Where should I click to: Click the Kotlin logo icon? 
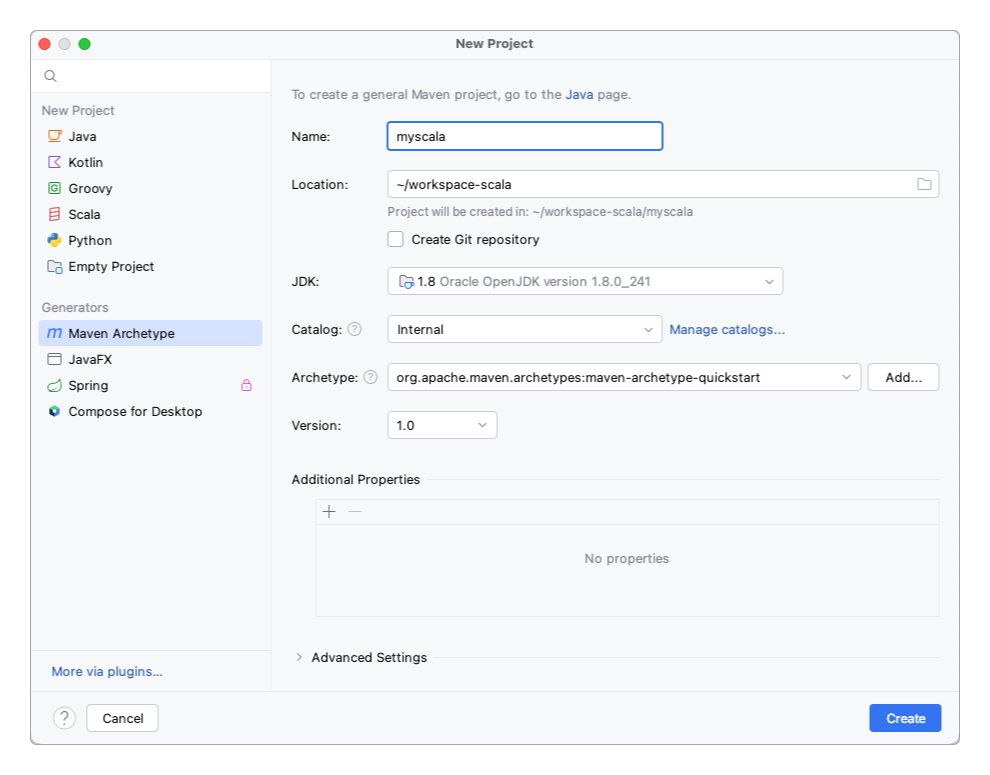[x=55, y=162]
